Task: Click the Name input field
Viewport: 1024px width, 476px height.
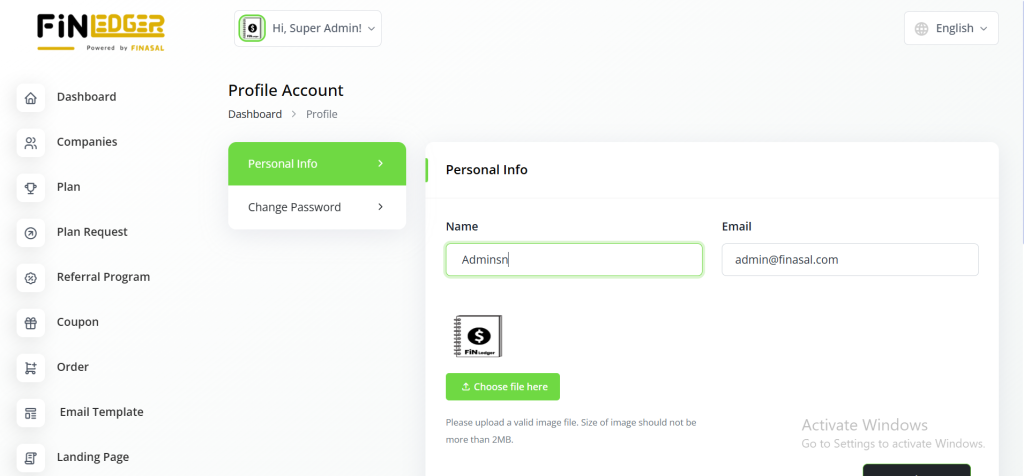Action: pyautogui.click(x=573, y=260)
